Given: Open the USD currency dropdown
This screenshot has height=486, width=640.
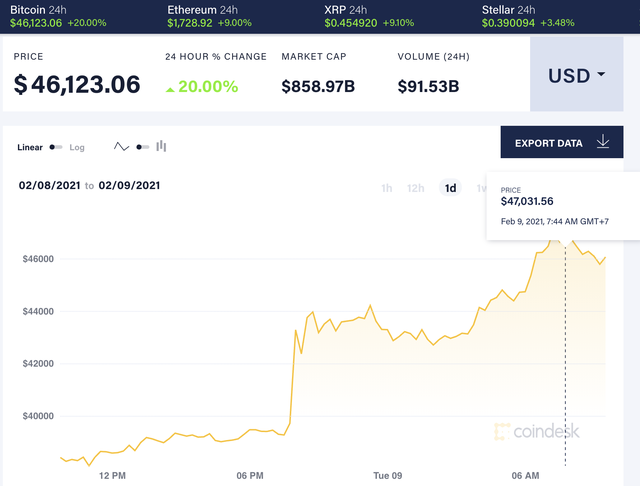Looking at the screenshot, I should coord(576,74).
